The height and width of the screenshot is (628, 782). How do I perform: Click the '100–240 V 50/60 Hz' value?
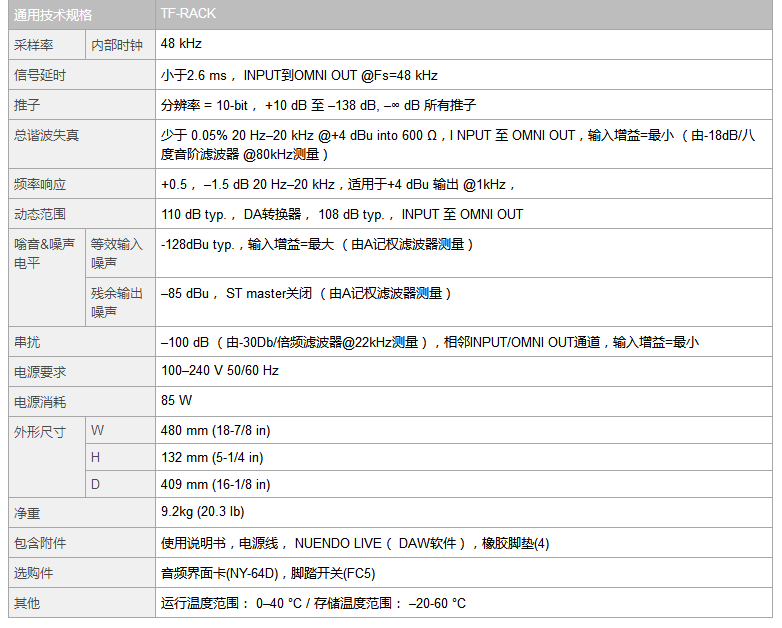(x=219, y=371)
